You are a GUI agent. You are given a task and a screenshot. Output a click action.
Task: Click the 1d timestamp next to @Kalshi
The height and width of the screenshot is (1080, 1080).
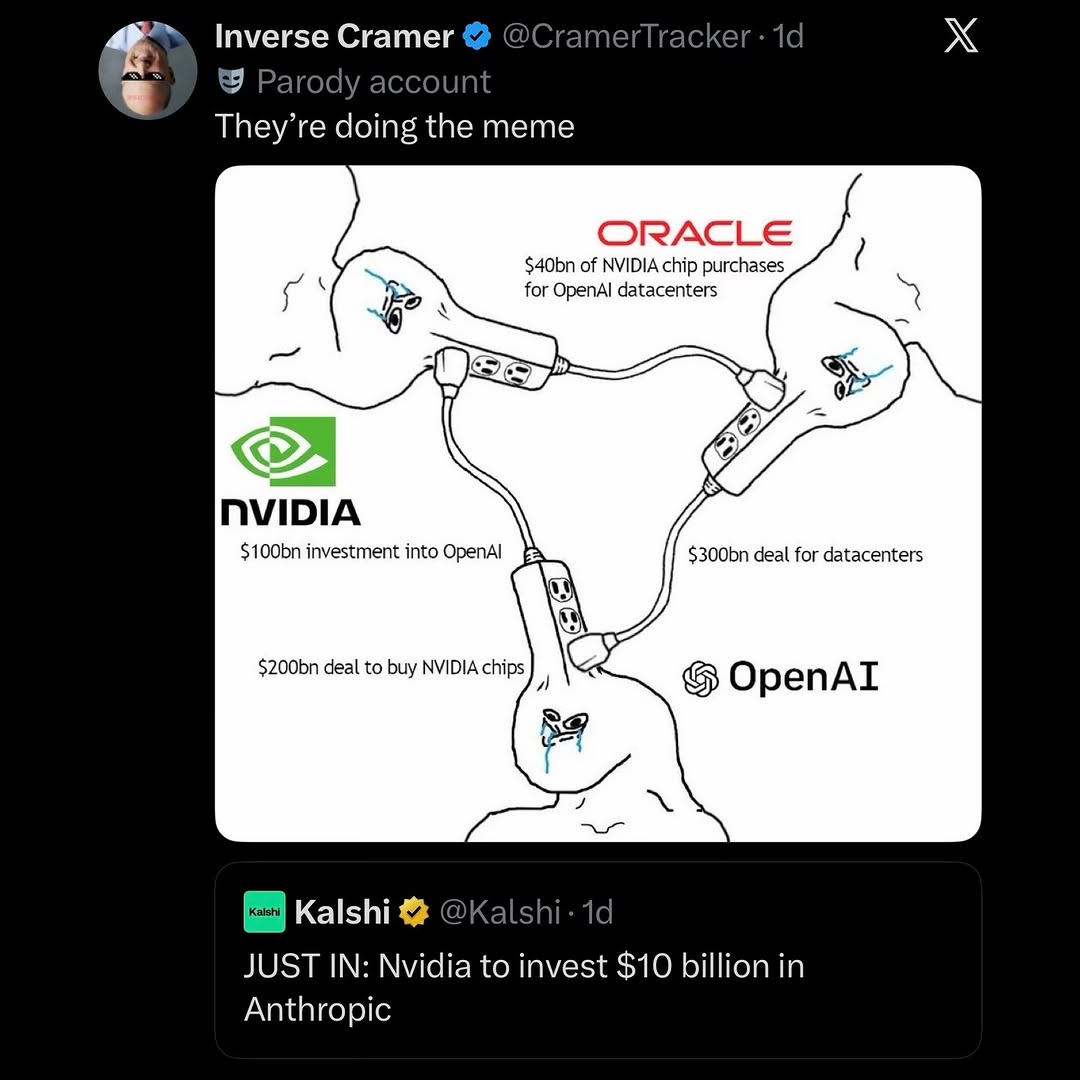[597, 912]
